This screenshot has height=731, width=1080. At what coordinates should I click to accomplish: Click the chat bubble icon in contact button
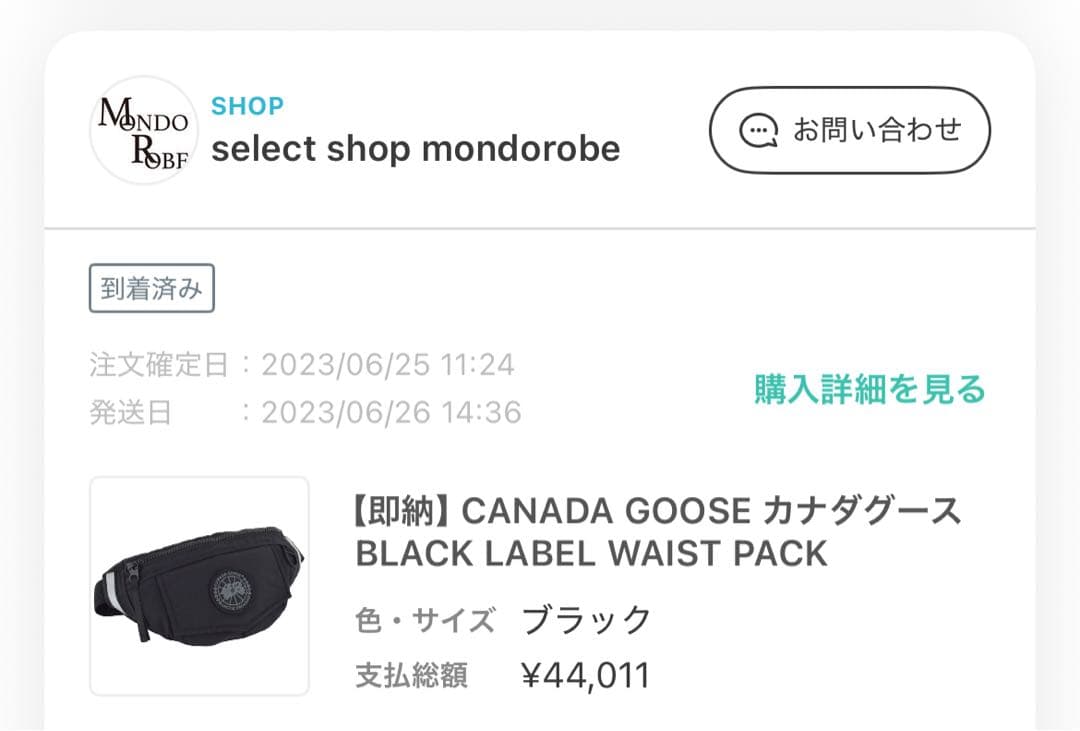(x=761, y=130)
